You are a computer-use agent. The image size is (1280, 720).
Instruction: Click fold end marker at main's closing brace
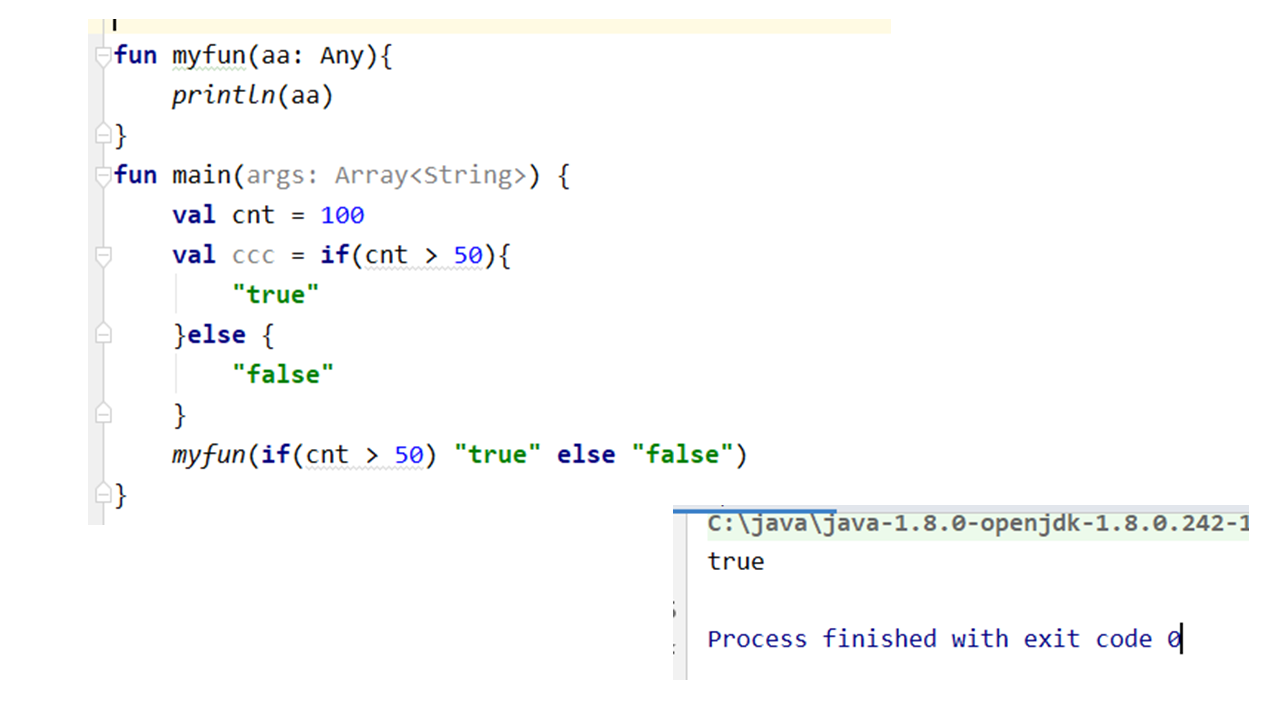(x=102, y=494)
